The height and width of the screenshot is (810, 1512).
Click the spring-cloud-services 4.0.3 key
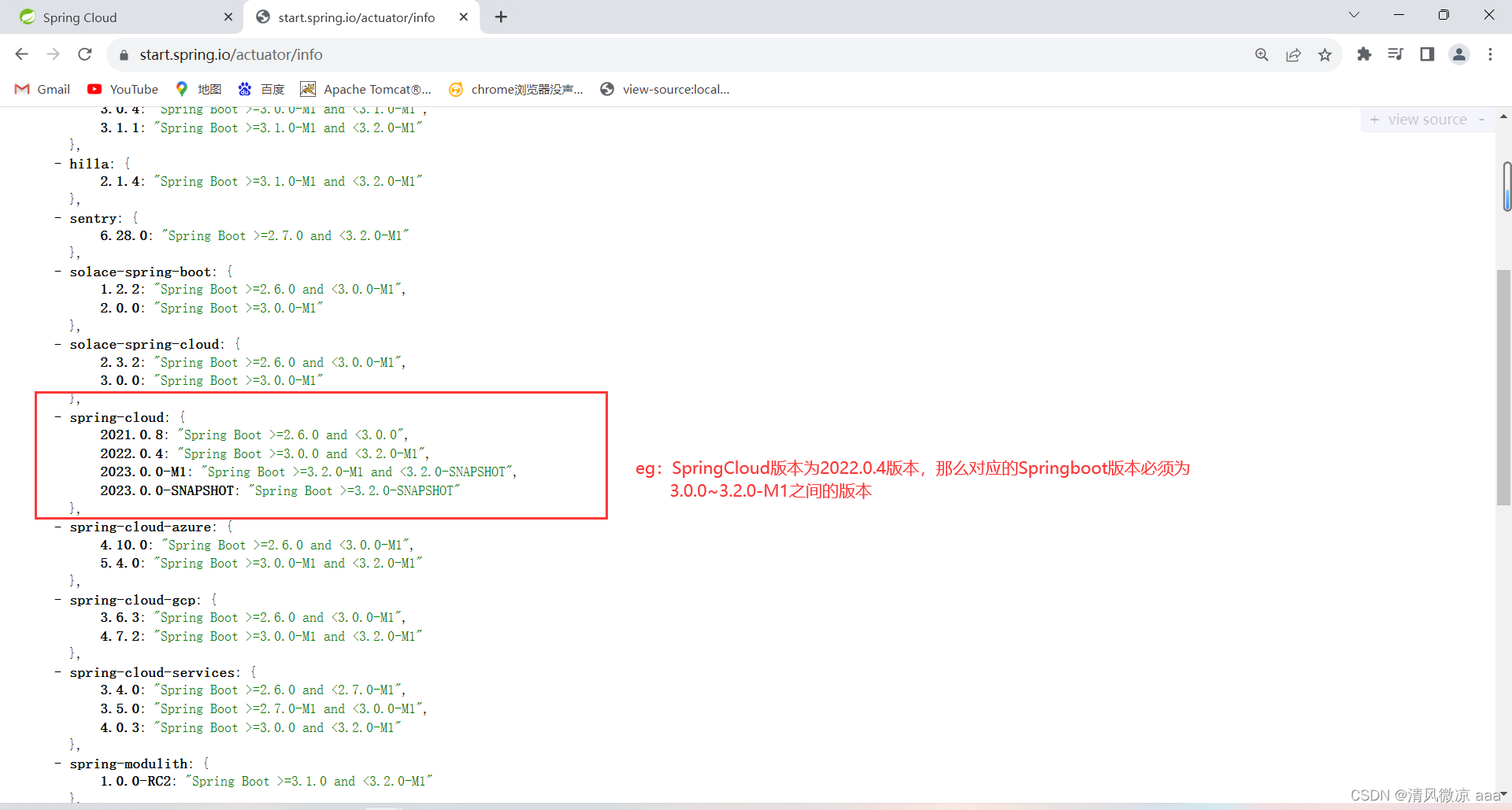pyautogui.click(x=120, y=727)
